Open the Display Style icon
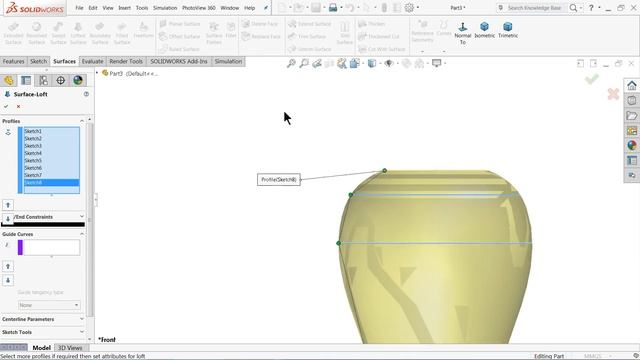Viewport: 640px width, 360px height. [371, 63]
